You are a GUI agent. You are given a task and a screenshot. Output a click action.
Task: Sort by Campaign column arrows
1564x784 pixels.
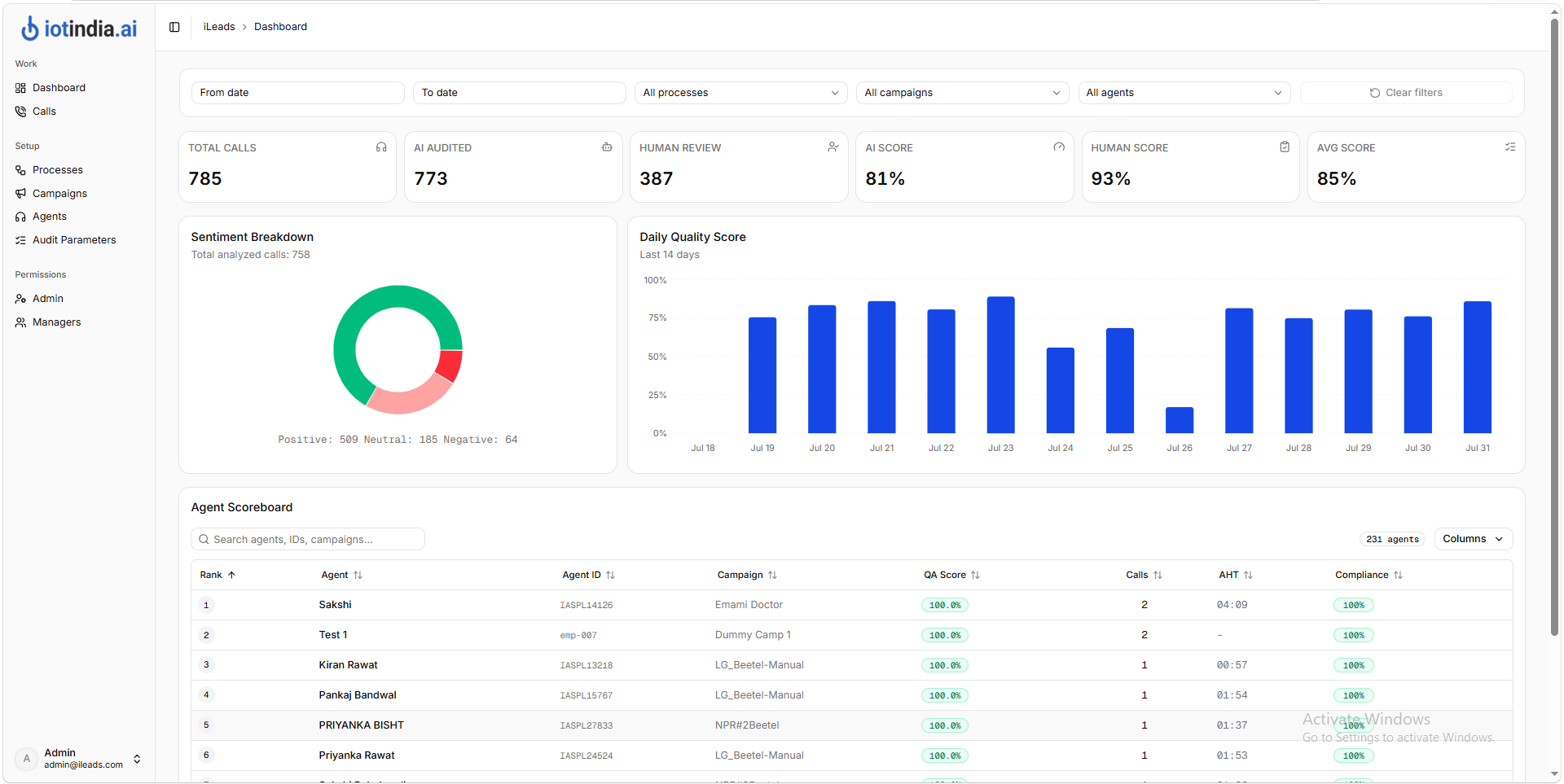coord(772,575)
